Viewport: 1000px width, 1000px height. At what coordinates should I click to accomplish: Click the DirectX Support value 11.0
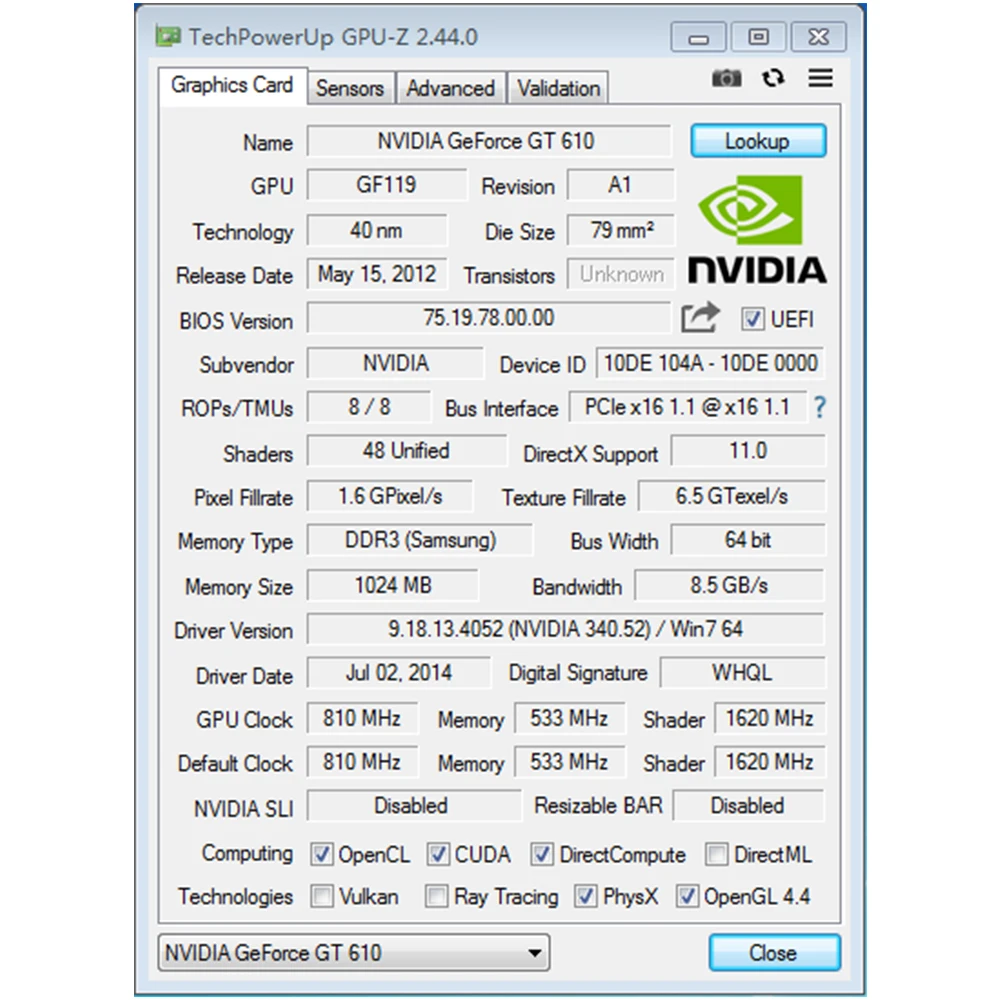(748, 451)
